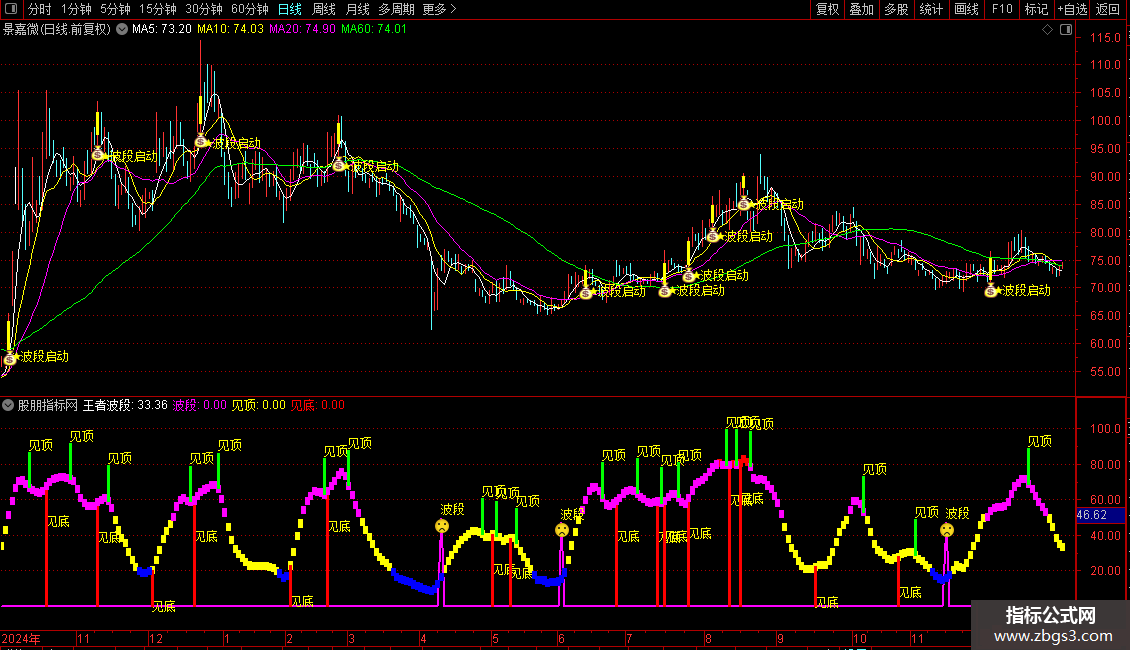This screenshot has height=650, width=1130.
Task: Add stock via +自选 button
Action: click(x=1072, y=9)
